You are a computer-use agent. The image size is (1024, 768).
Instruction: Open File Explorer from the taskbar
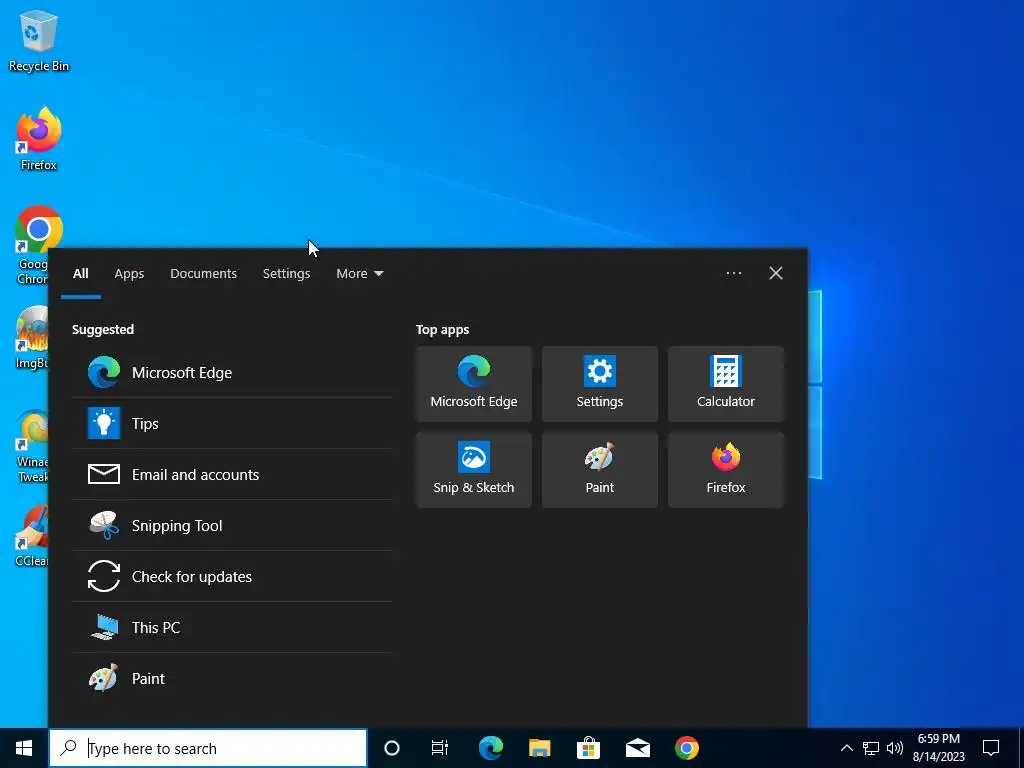(539, 748)
